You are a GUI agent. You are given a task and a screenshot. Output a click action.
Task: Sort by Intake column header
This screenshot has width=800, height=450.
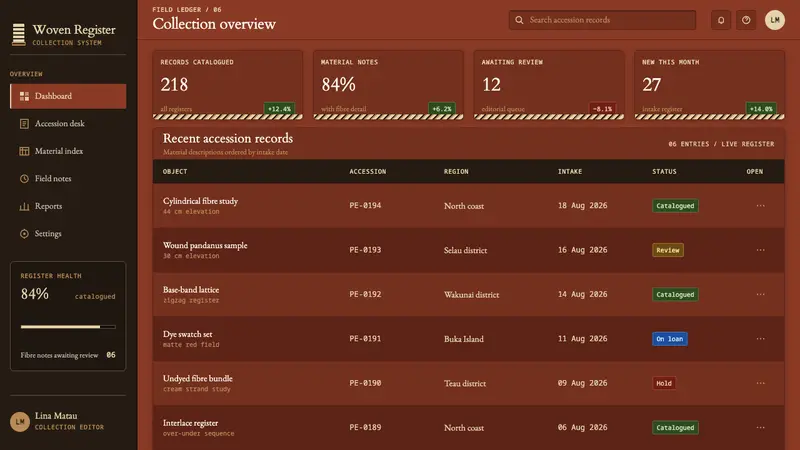point(570,171)
